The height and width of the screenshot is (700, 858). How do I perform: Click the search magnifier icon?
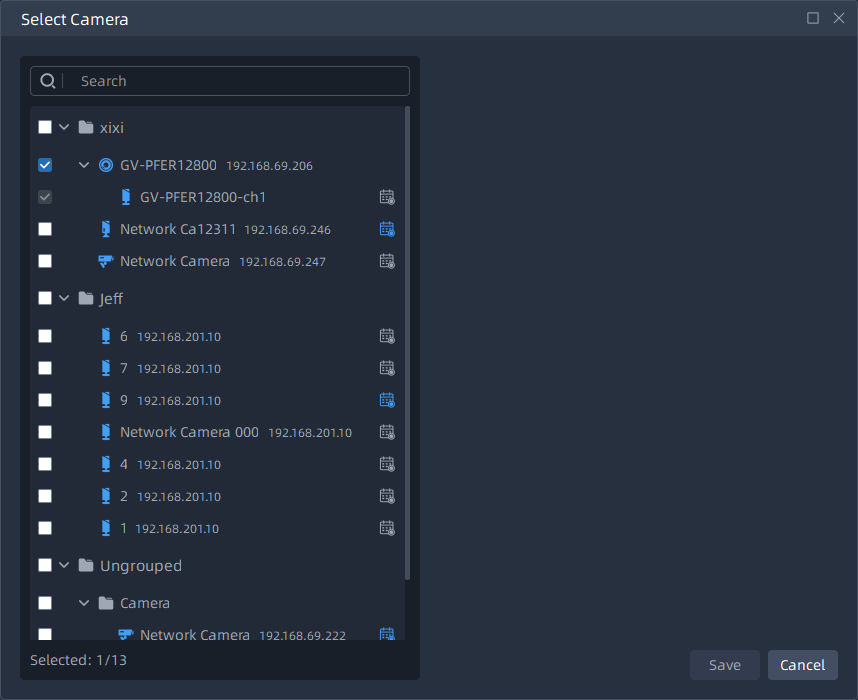click(47, 81)
